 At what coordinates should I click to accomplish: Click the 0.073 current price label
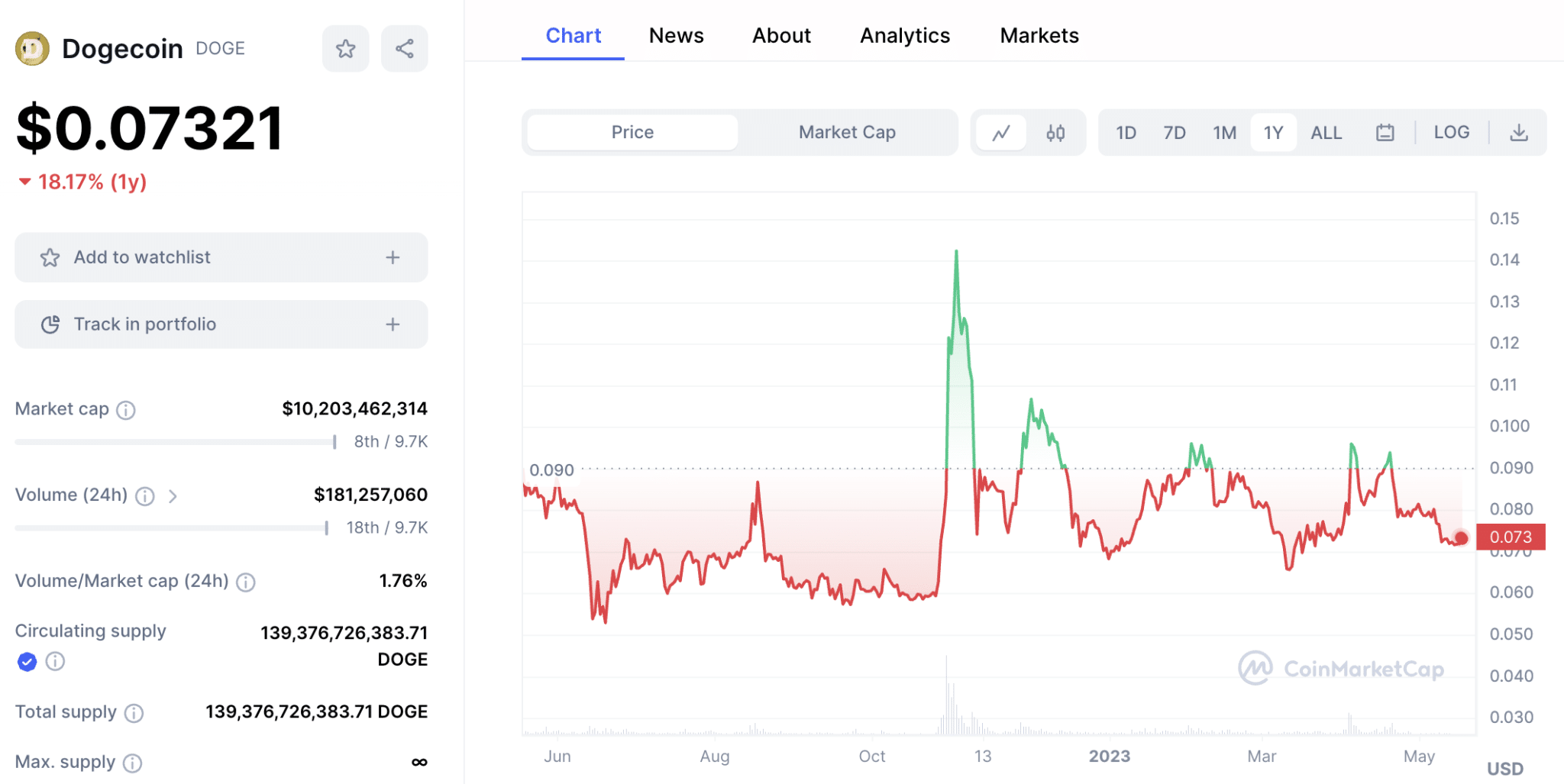[1511, 537]
